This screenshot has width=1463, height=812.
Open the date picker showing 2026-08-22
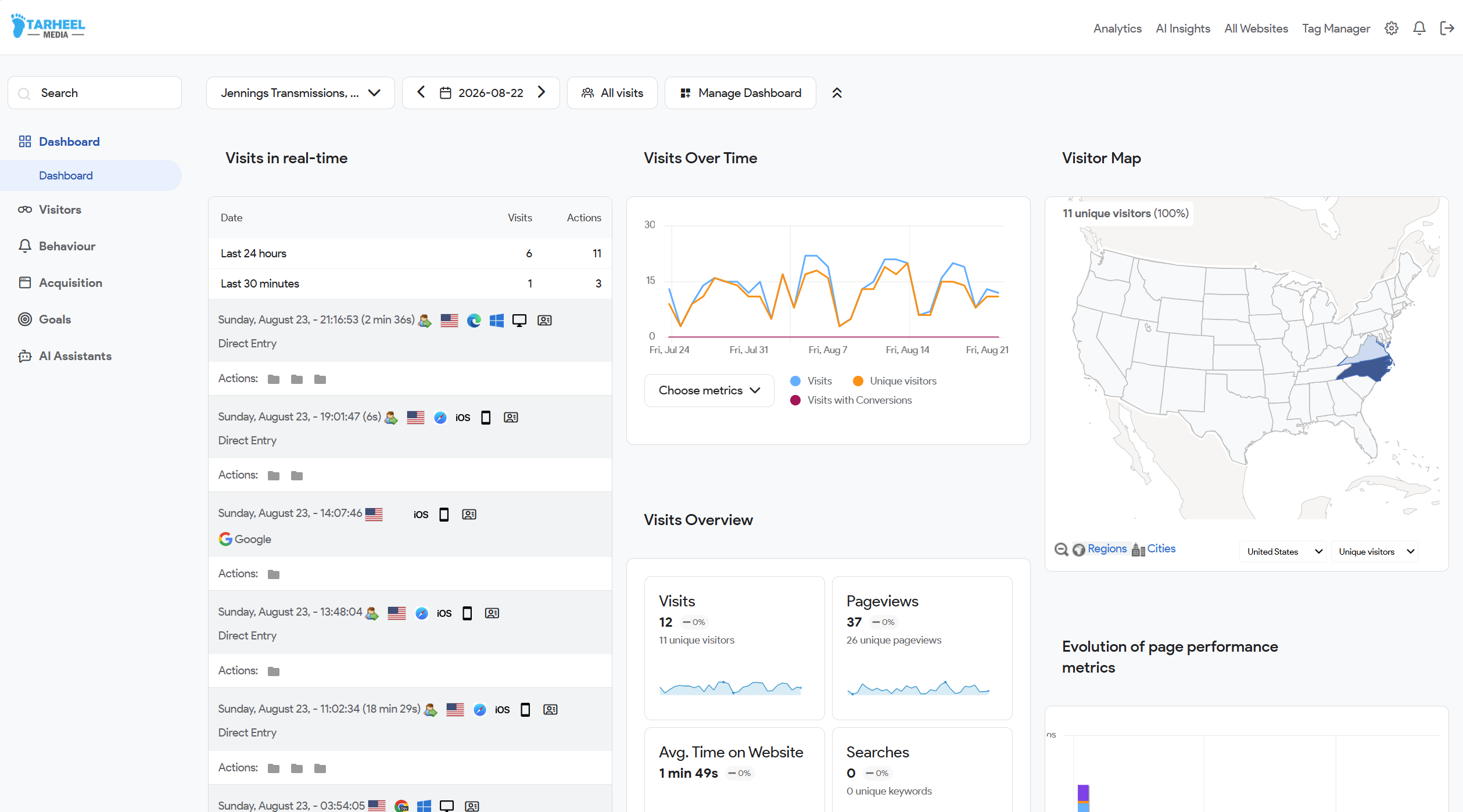coord(482,93)
